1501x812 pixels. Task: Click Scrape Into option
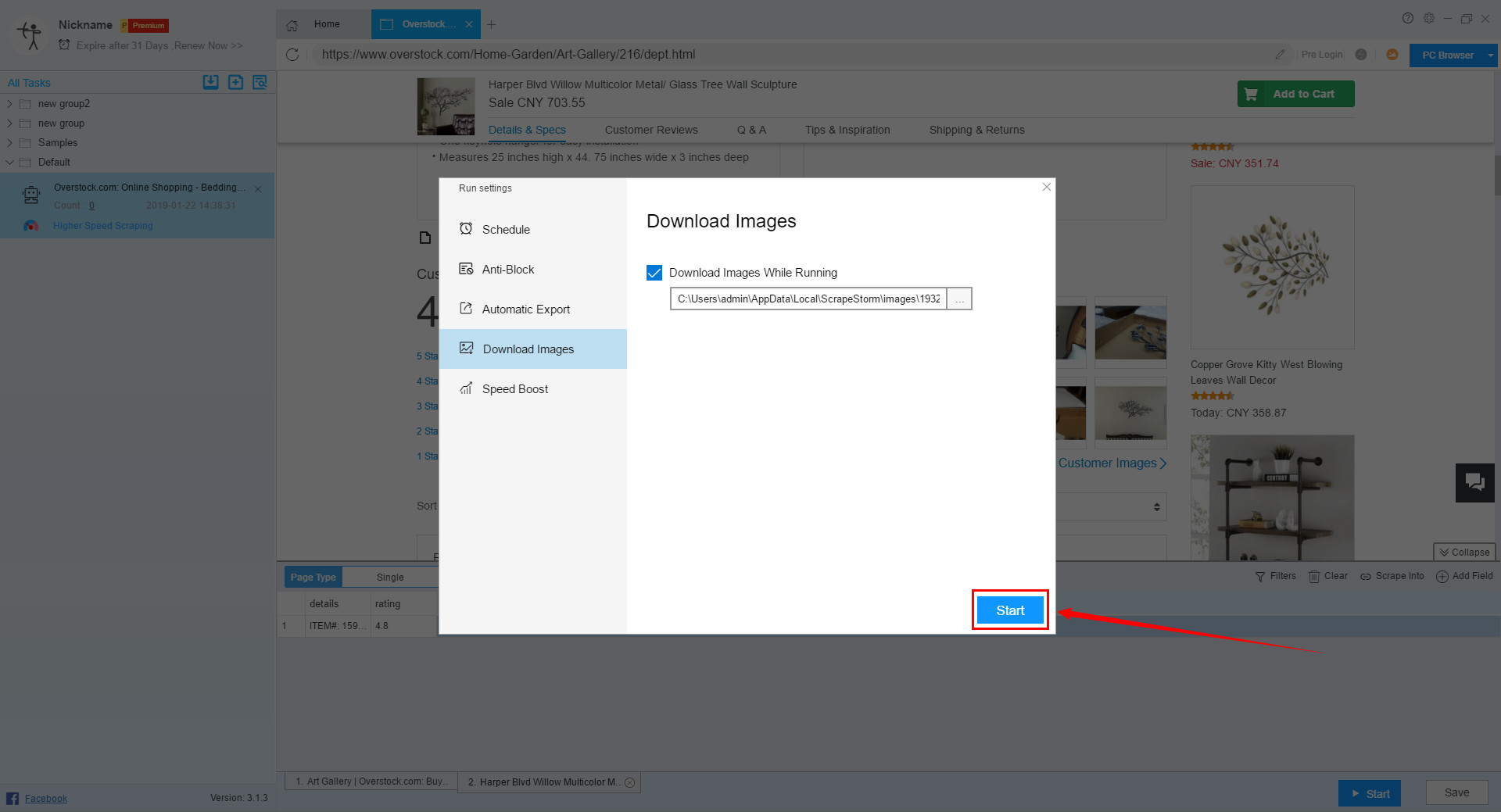[1392, 577]
